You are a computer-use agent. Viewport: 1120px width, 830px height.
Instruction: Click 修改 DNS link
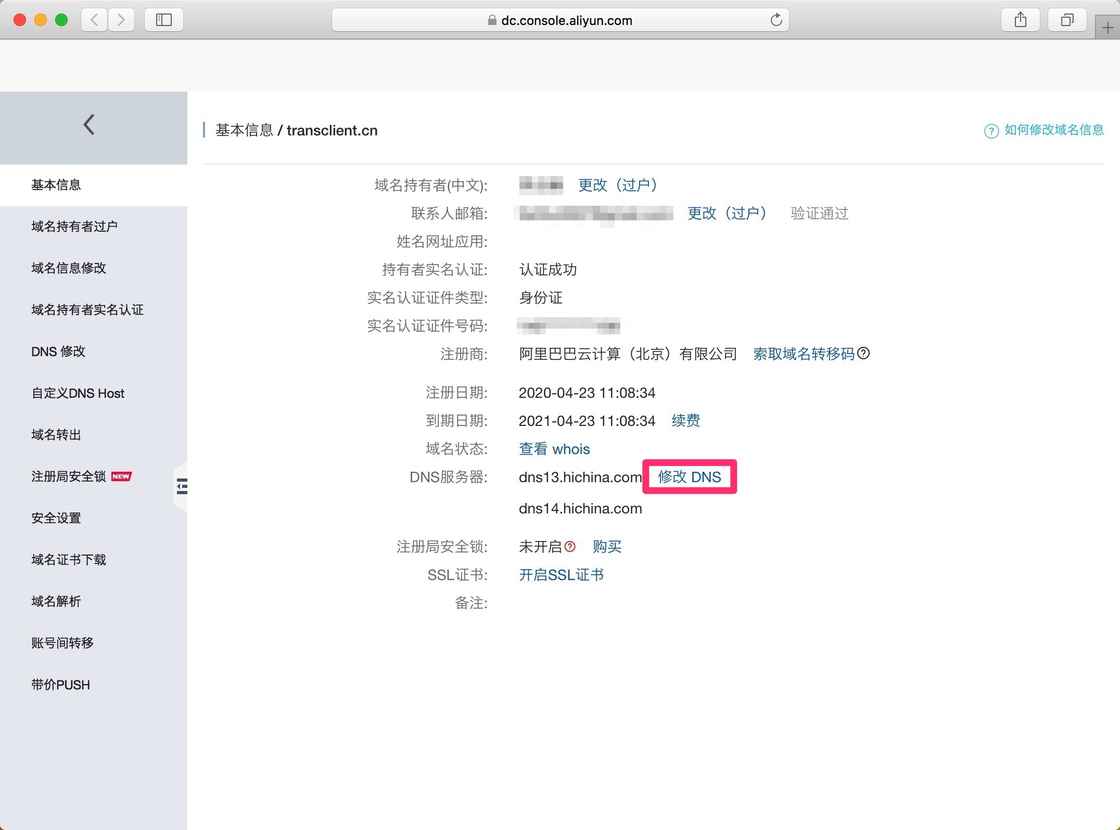689,477
